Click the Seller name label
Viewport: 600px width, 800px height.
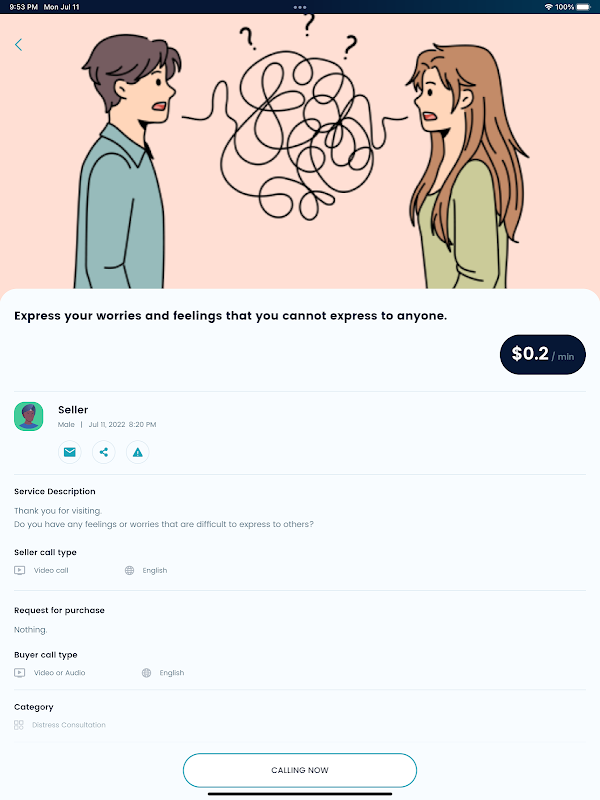[73, 410]
